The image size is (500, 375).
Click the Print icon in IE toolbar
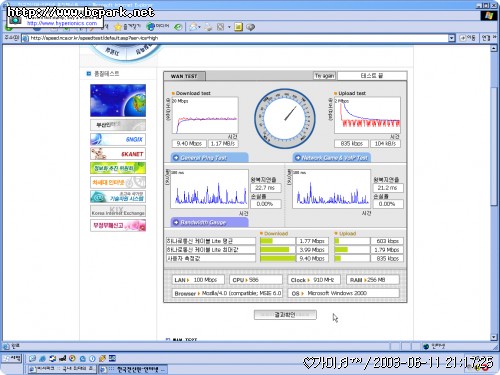tap(208, 27)
